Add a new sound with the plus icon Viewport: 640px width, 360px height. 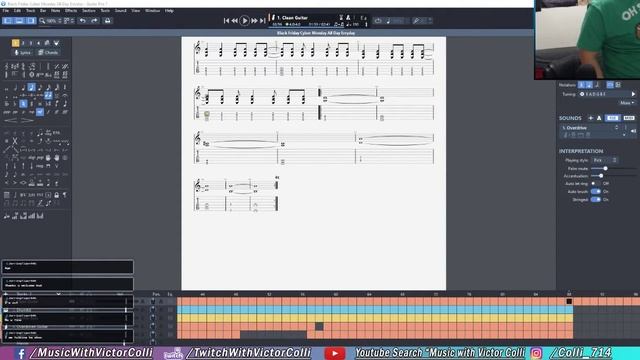pyautogui.click(x=591, y=118)
